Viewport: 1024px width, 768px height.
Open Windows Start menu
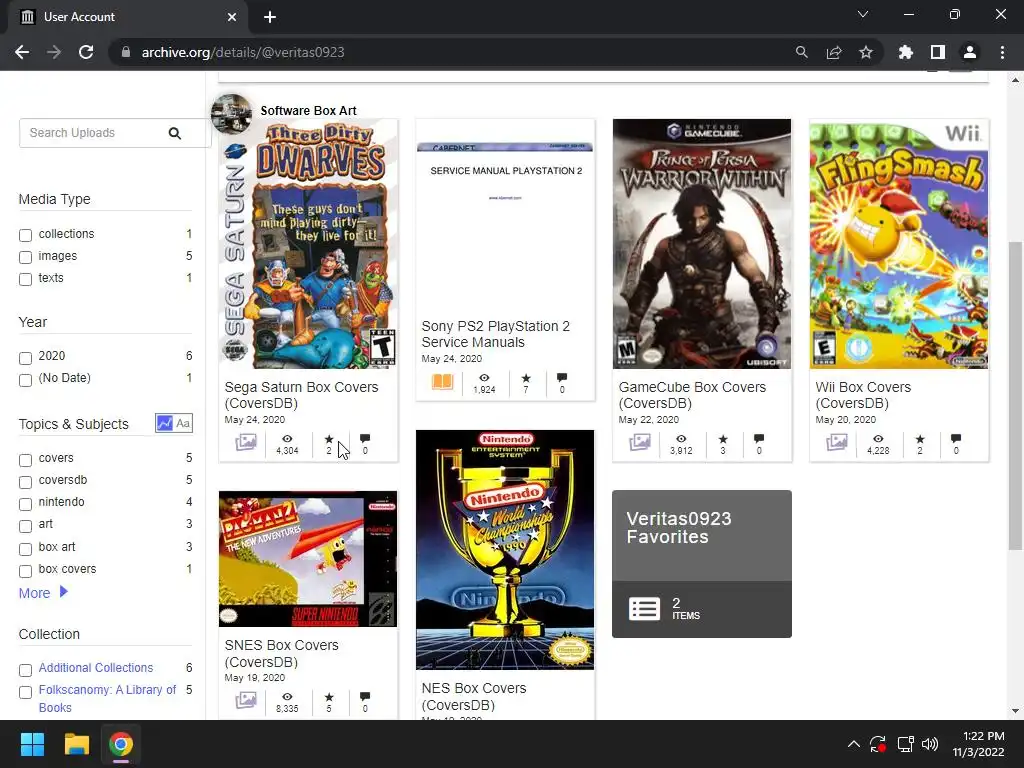point(32,744)
